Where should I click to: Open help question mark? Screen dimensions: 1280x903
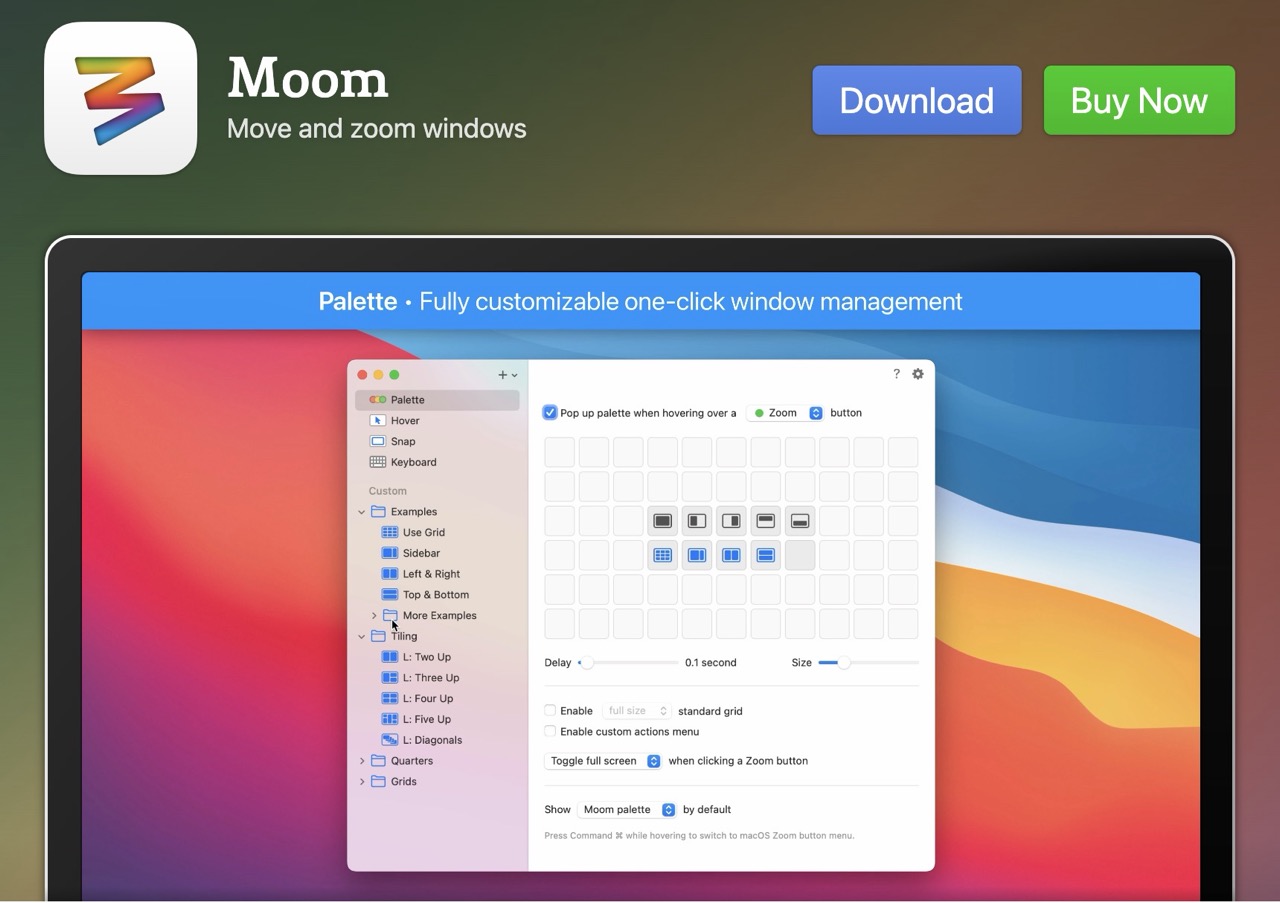point(896,374)
